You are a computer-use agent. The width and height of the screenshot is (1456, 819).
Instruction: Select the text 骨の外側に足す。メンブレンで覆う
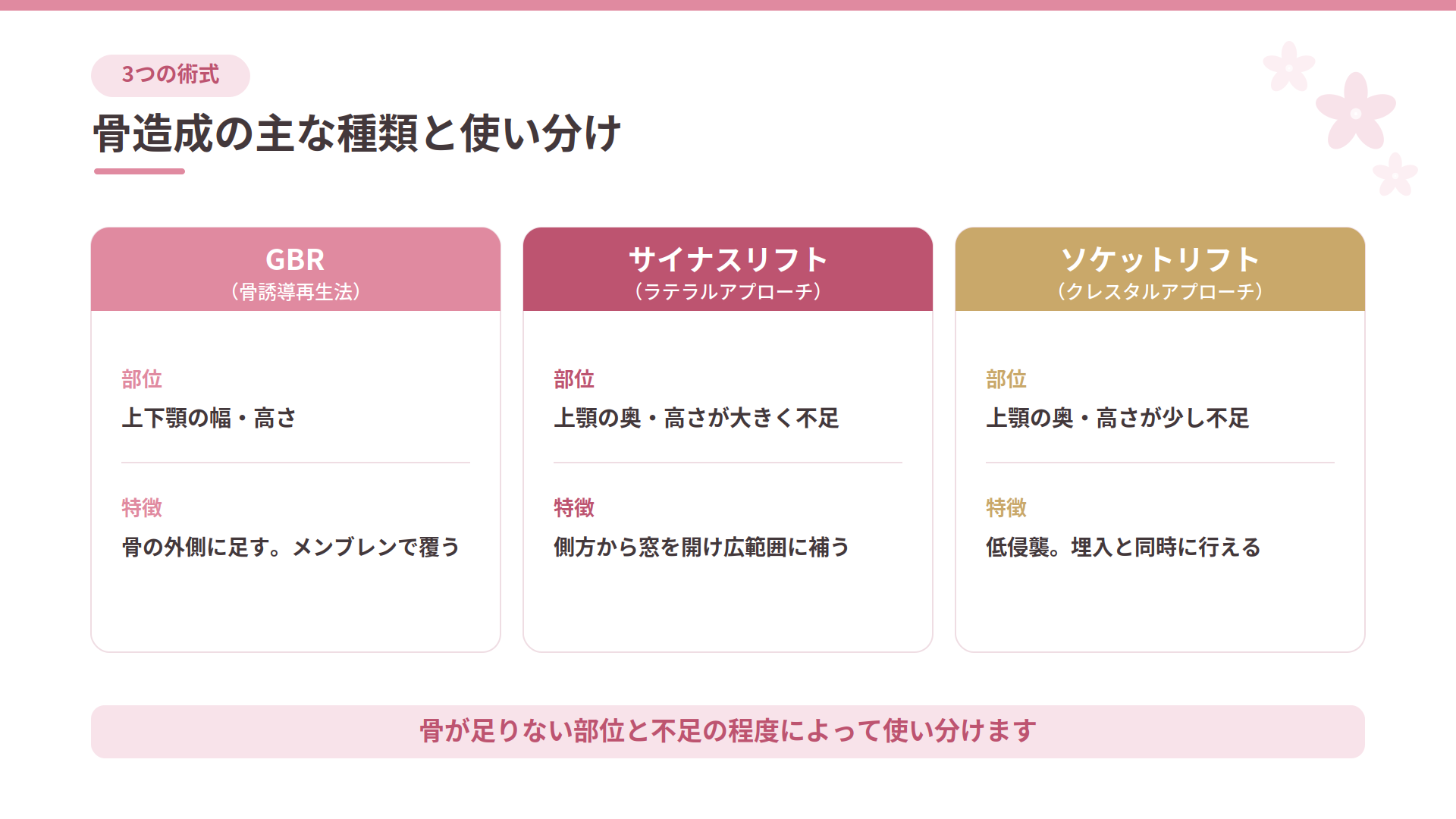(291, 547)
